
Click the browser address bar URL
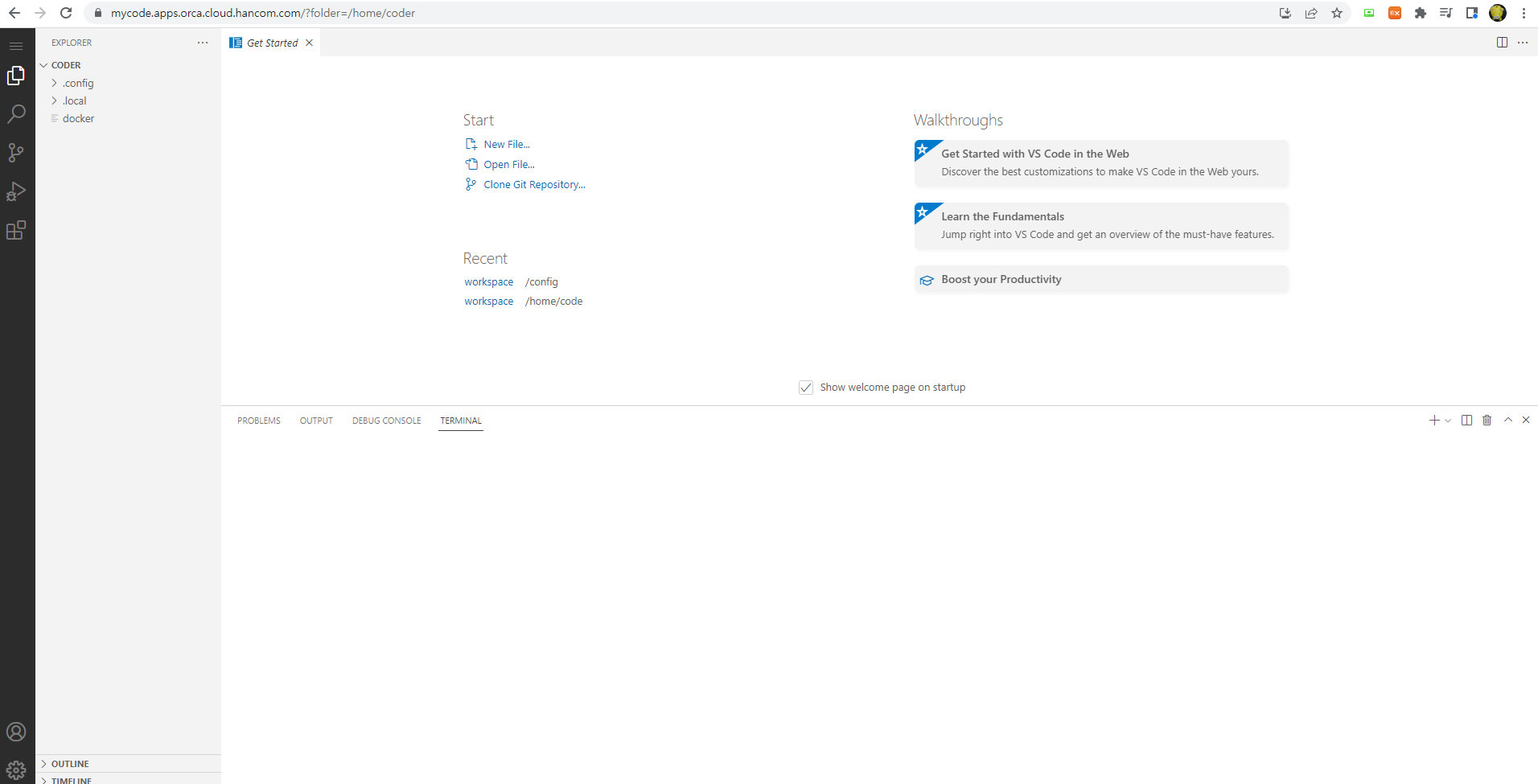(x=263, y=13)
